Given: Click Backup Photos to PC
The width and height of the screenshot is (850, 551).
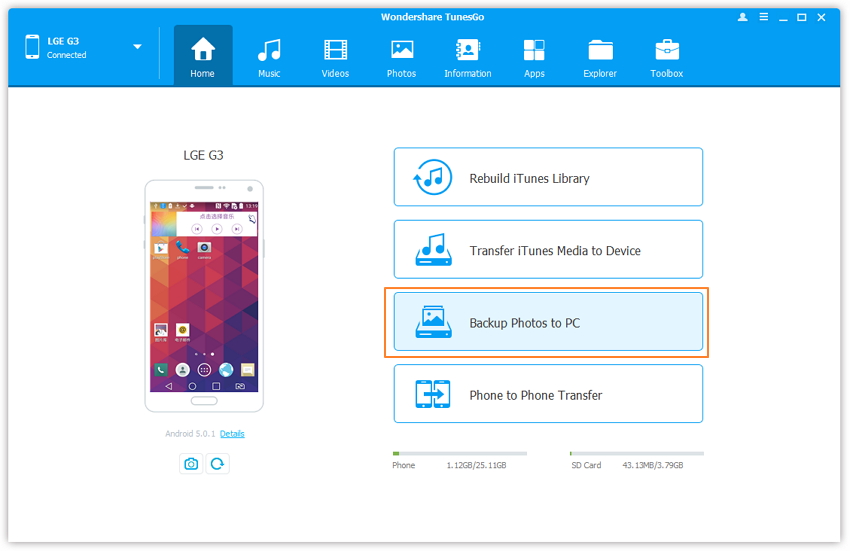Looking at the screenshot, I should pyautogui.click(x=548, y=323).
